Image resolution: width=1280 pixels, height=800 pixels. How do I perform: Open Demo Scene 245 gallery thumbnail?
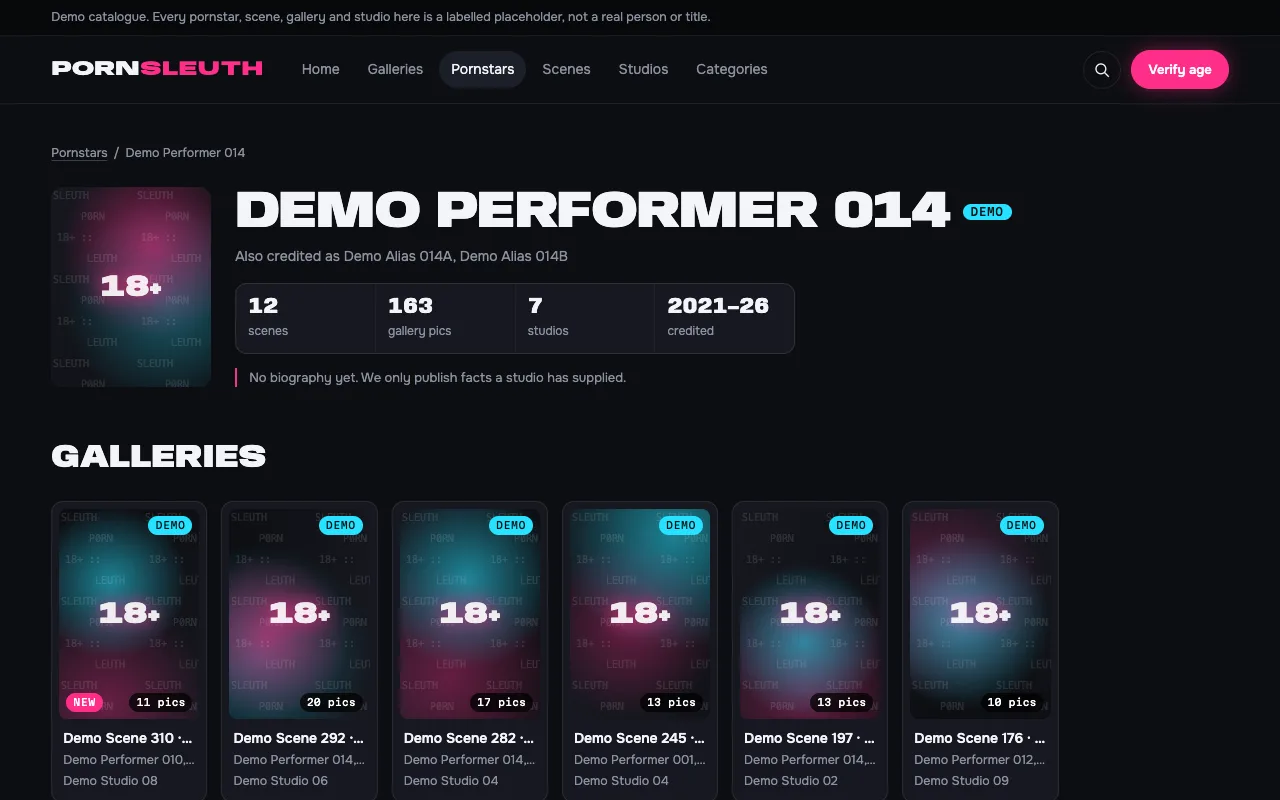[x=640, y=614]
